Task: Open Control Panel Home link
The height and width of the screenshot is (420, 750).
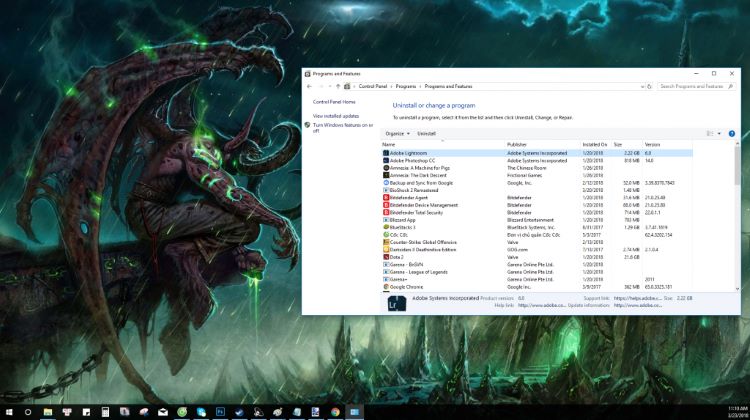Action: click(x=334, y=102)
